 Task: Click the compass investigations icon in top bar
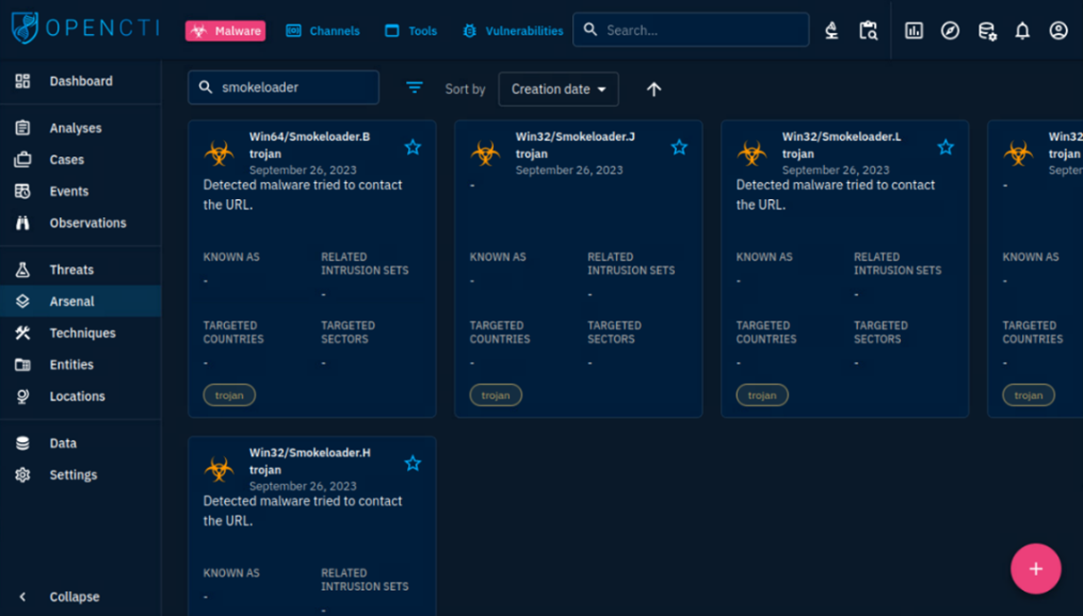(950, 31)
